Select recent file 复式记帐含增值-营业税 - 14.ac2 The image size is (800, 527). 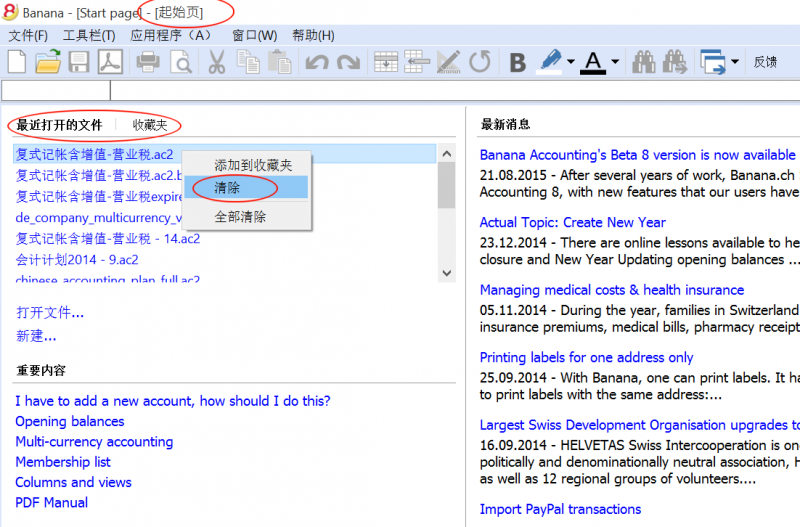(x=108, y=239)
